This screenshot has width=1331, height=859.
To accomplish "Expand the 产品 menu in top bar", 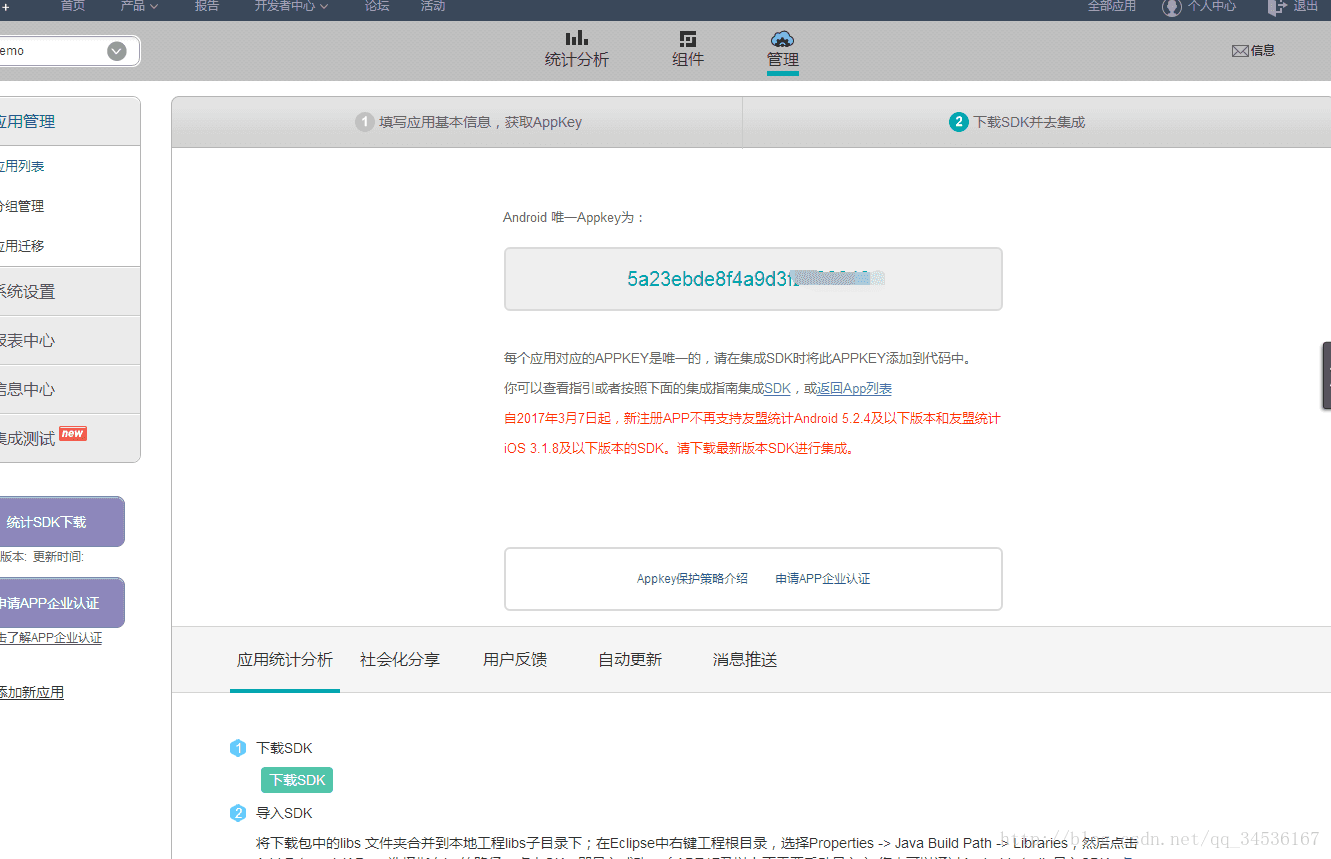I will coord(139,6).
